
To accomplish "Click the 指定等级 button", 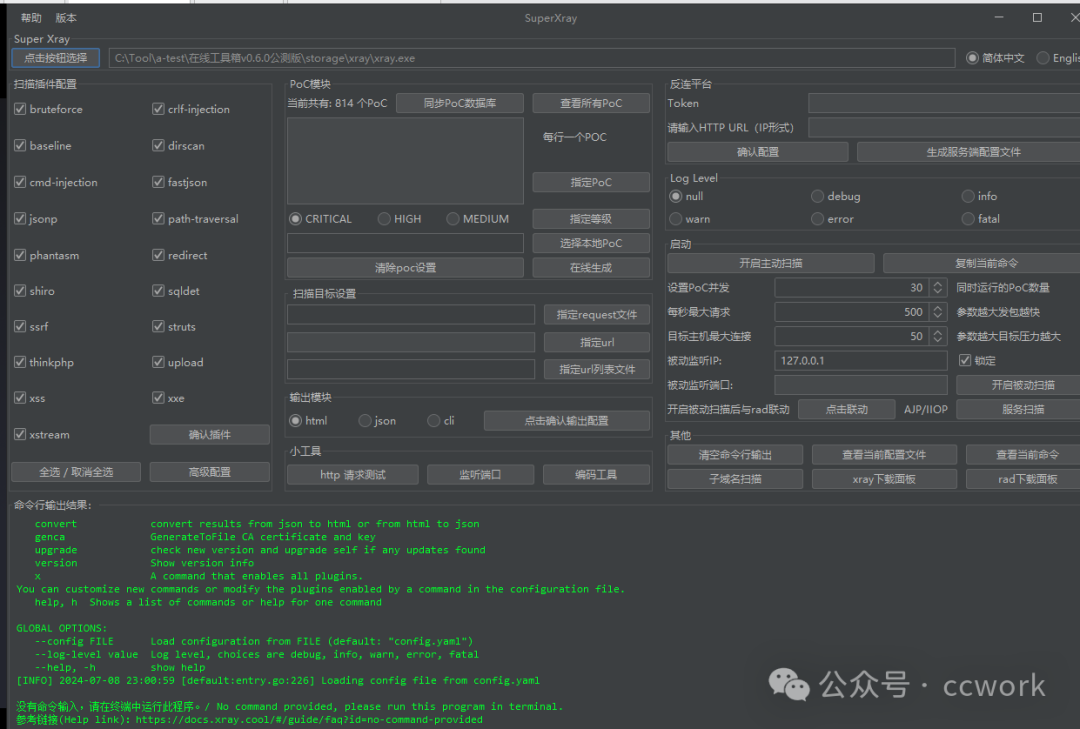I will 591,218.
